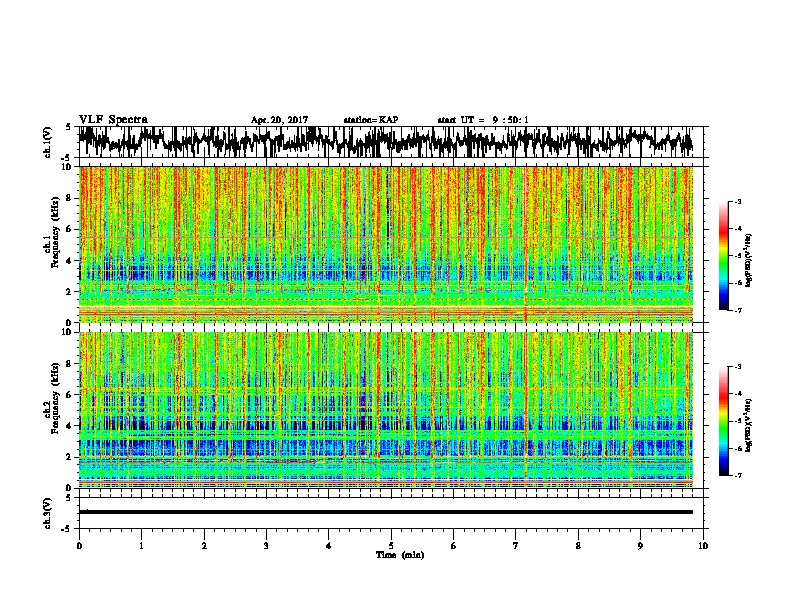The width and height of the screenshot is (792, 612).
Task: Click the "ch.1(V)" axis label
Action: pos(48,142)
